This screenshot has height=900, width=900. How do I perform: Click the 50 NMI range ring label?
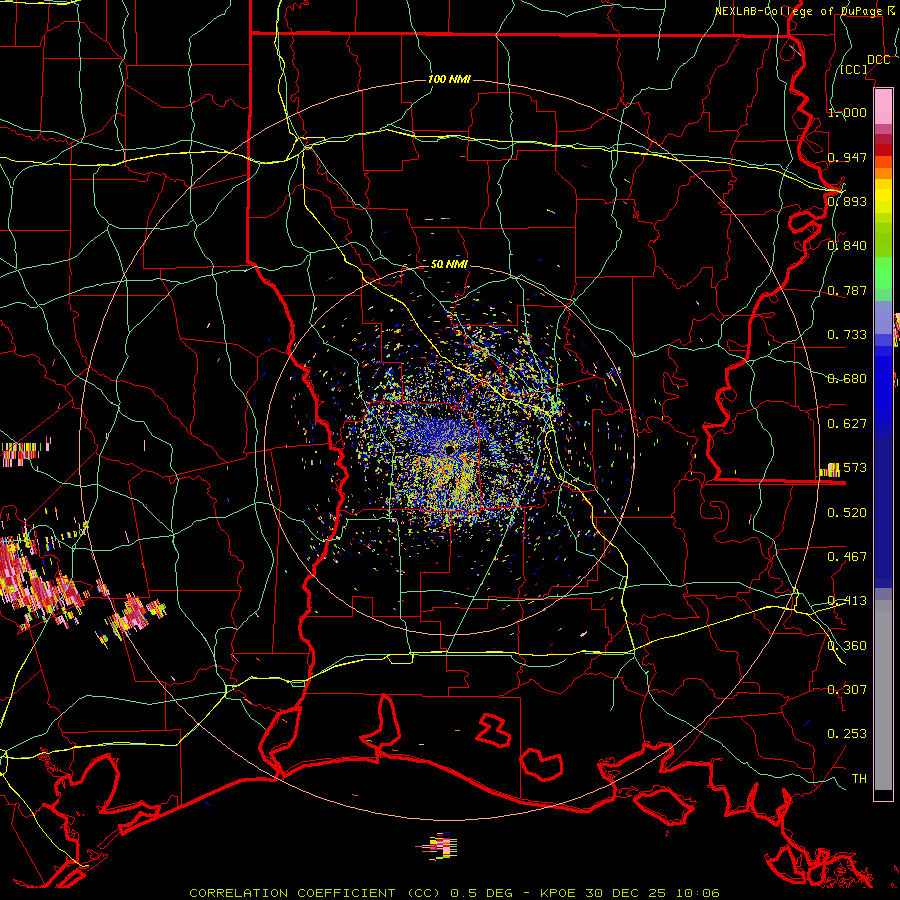click(x=449, y=264)
